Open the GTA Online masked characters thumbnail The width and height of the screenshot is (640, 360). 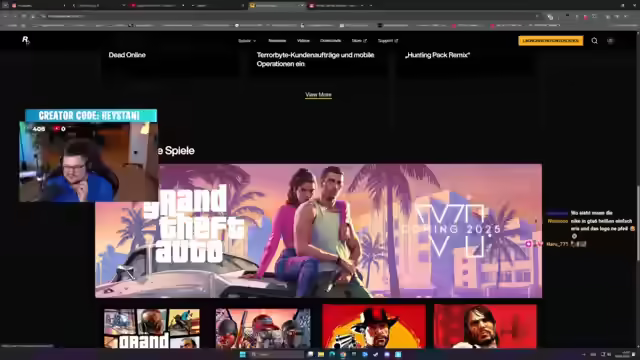(263, 328)
